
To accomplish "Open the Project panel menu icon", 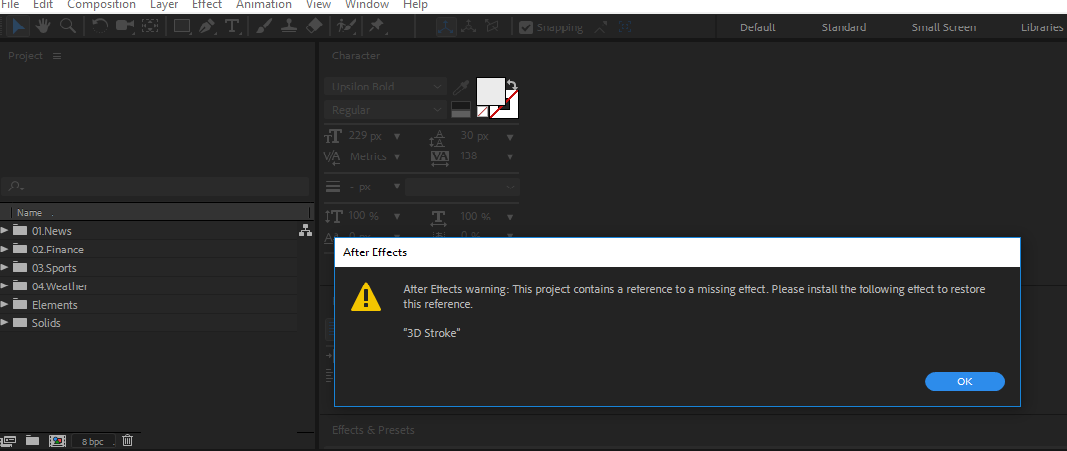I will coord(57,56).
